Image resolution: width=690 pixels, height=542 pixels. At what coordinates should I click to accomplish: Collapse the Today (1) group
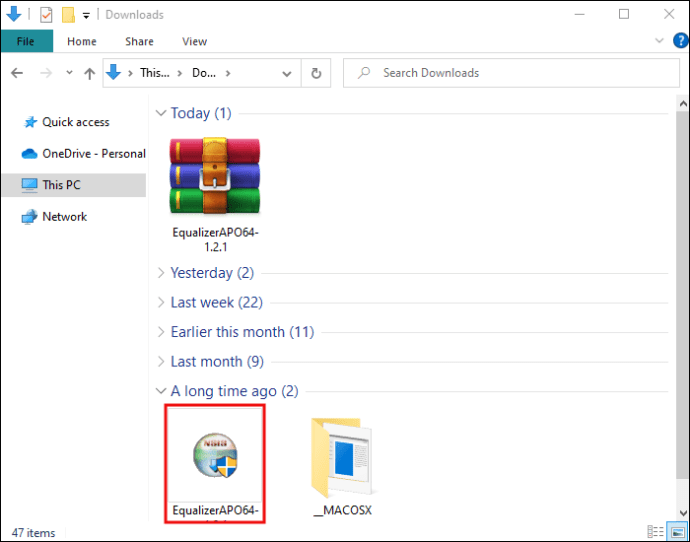pyautogui.click(x=161, y=113)
